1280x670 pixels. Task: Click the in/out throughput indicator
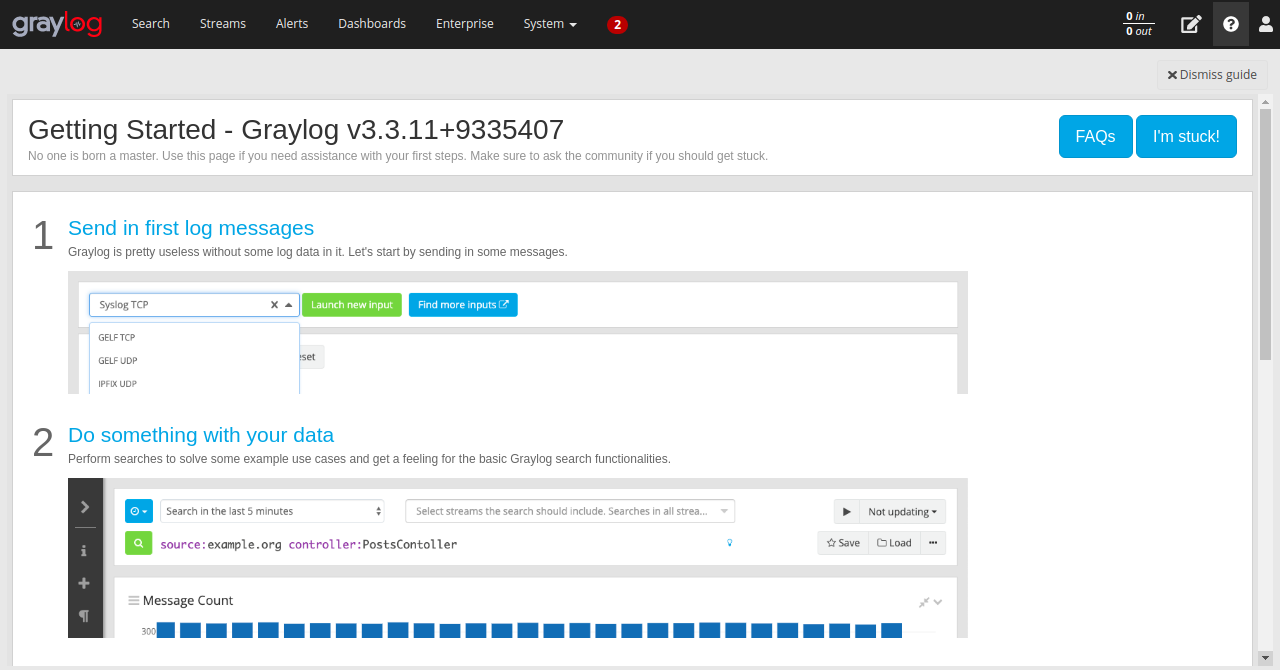click(1138, 24)
